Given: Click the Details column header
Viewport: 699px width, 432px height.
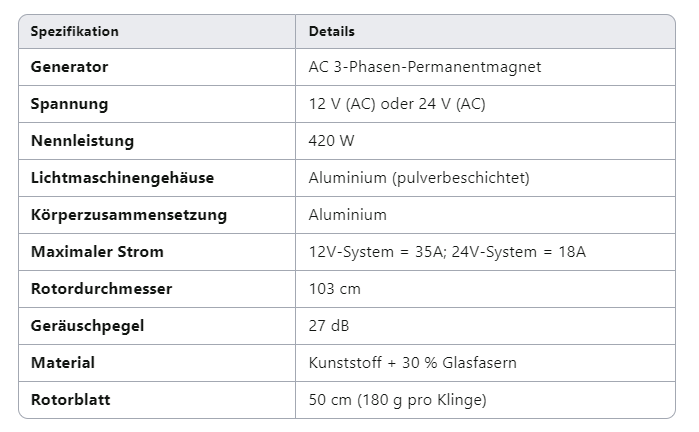Looking at the screenshot, I should coord(331,32).
